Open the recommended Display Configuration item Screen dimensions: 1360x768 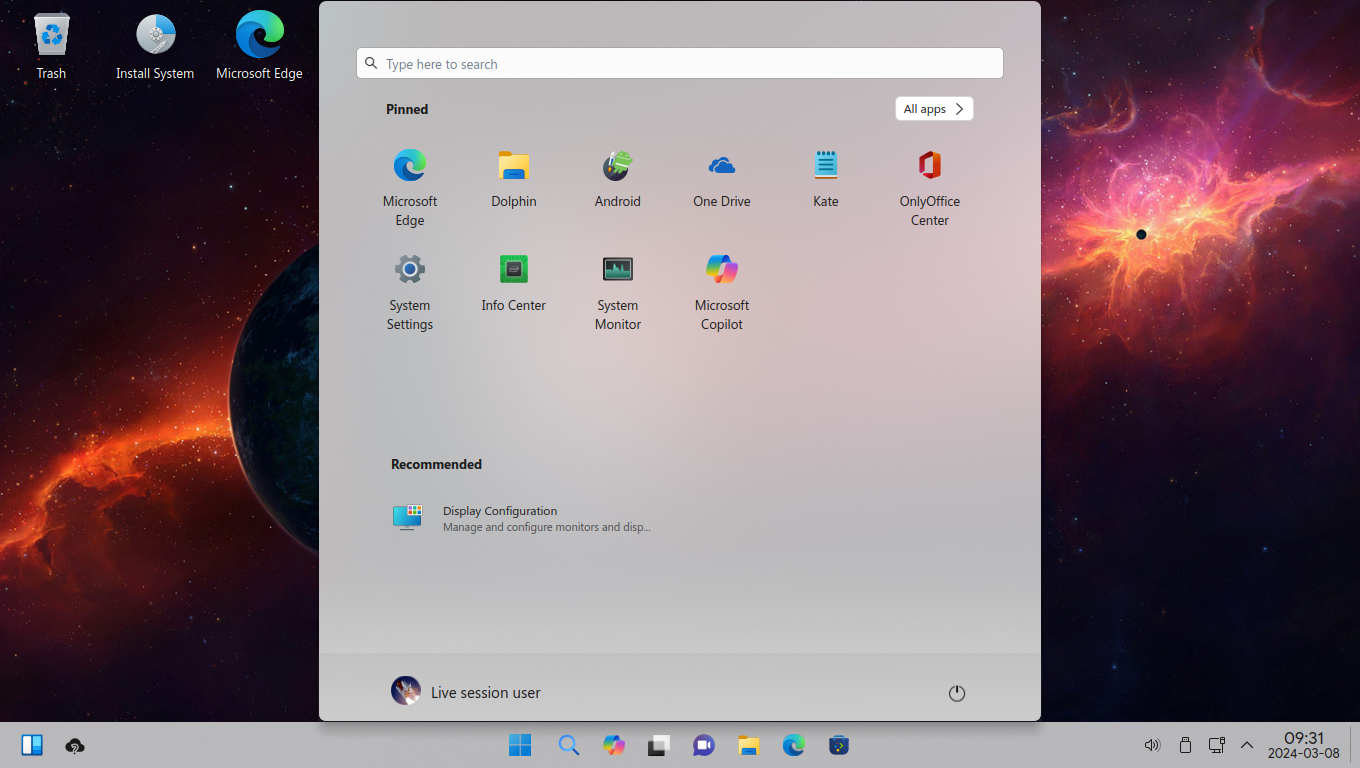524,518
